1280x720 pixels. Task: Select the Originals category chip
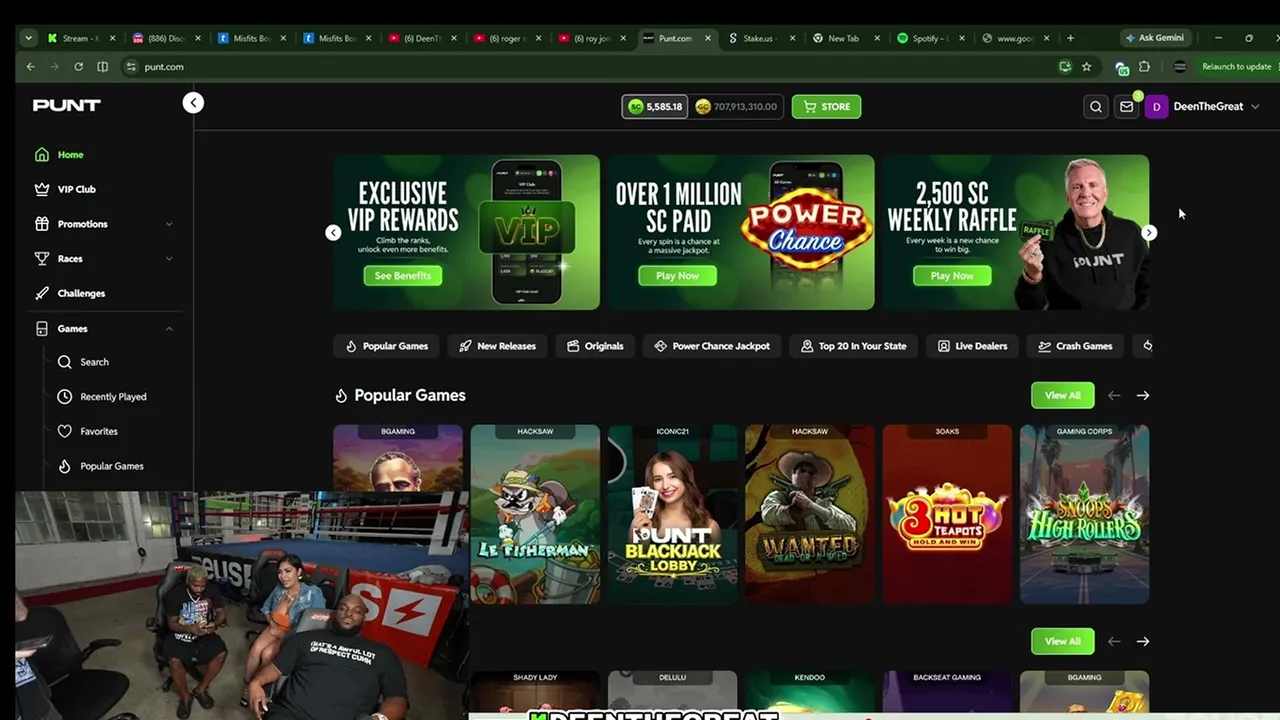click(x=595, y=346)
